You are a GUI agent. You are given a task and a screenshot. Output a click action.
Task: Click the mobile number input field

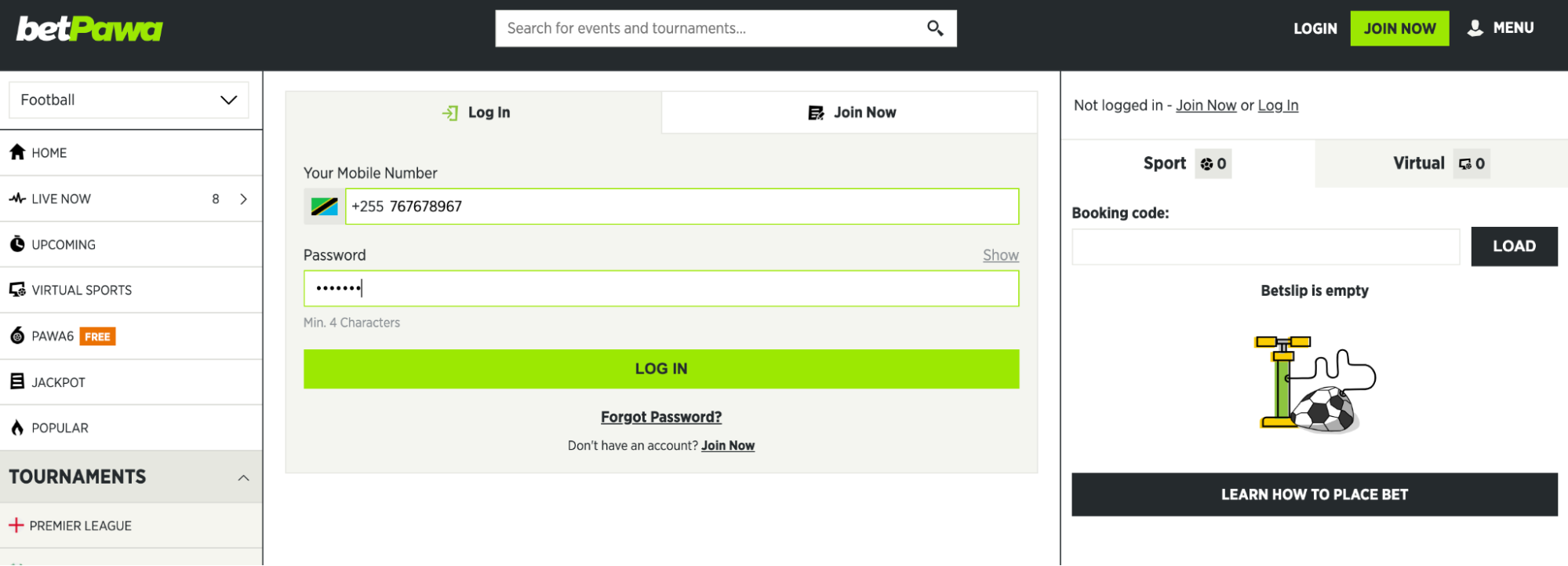coord(682,206)
